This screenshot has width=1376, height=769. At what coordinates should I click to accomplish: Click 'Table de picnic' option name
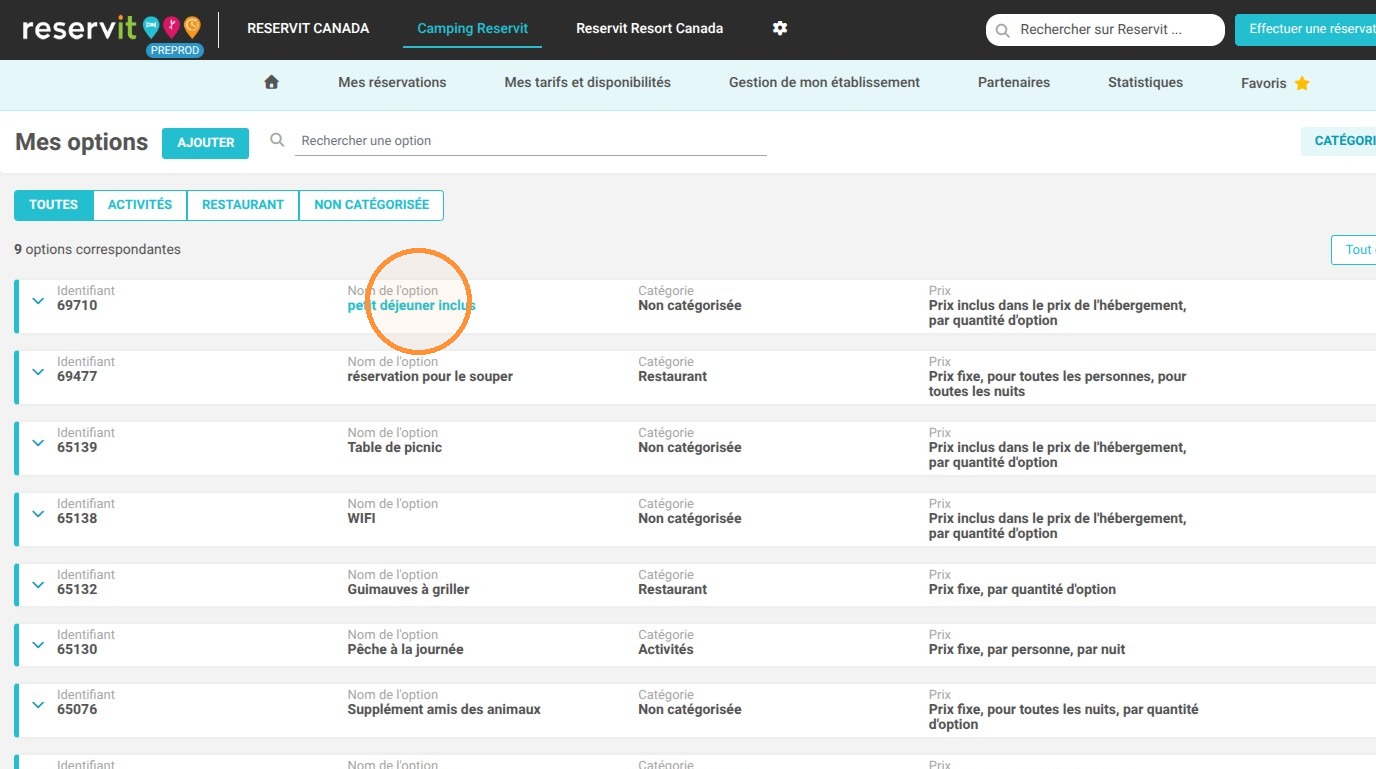(394, 448)
